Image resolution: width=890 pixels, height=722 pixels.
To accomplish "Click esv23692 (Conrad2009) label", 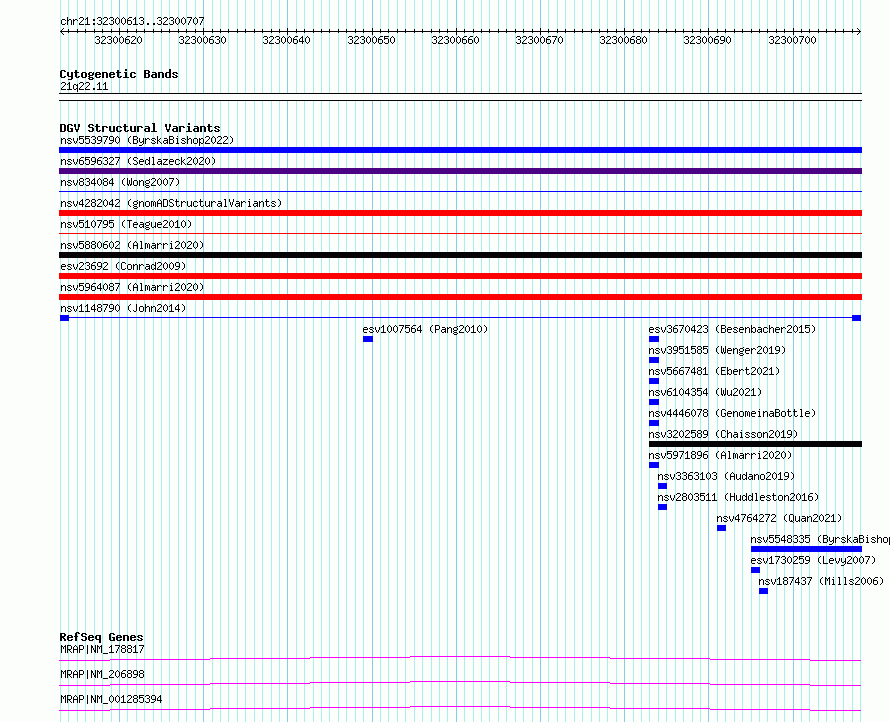I will click(123, 266).
